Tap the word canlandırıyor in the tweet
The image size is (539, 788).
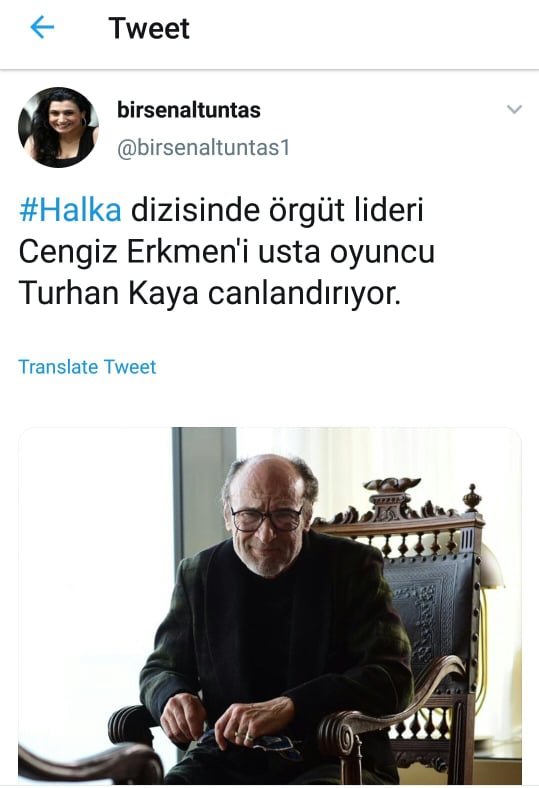tap(304, 293)
